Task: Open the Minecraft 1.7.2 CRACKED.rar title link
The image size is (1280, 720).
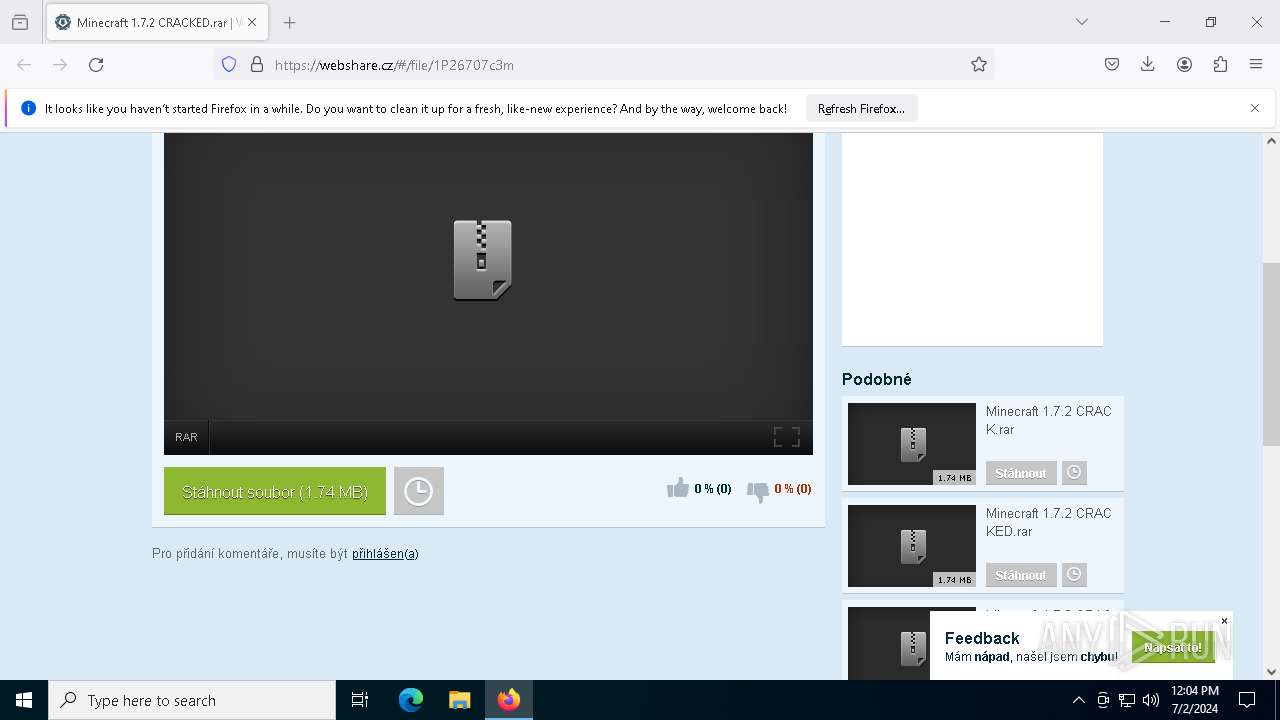Action: click(1049, 522)
